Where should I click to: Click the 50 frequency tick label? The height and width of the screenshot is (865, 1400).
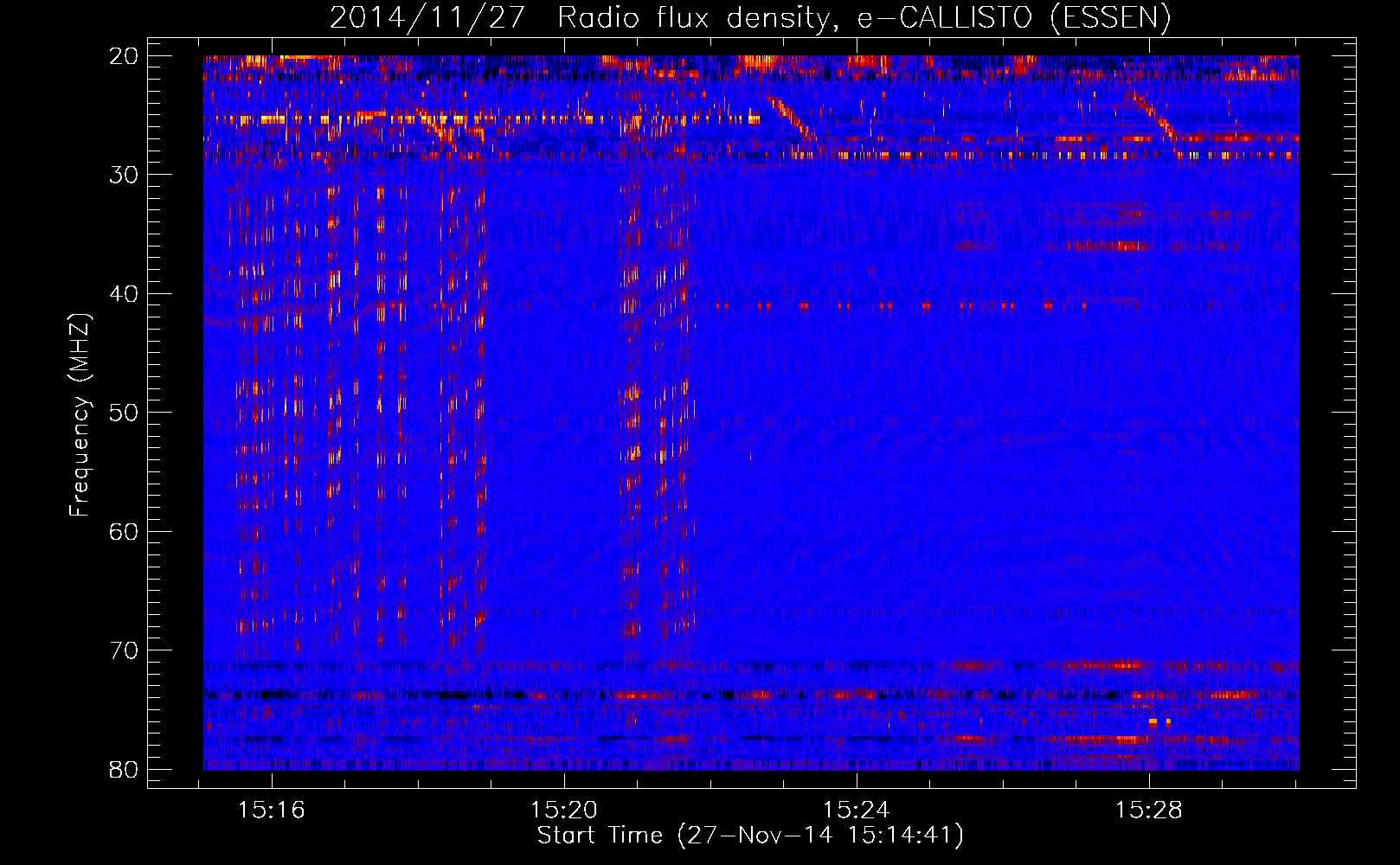(x=124, y=413)
